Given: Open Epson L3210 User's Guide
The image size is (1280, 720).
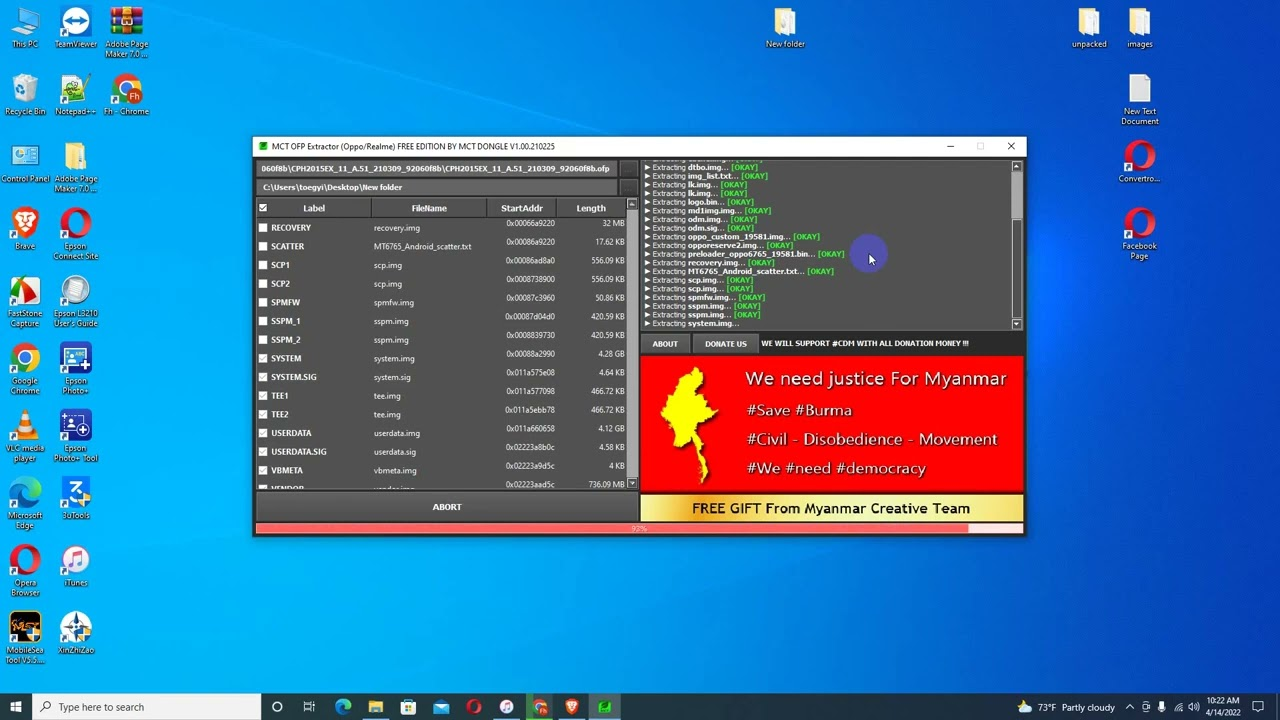Looking at the screenshot, I should (x=76, y=301).
